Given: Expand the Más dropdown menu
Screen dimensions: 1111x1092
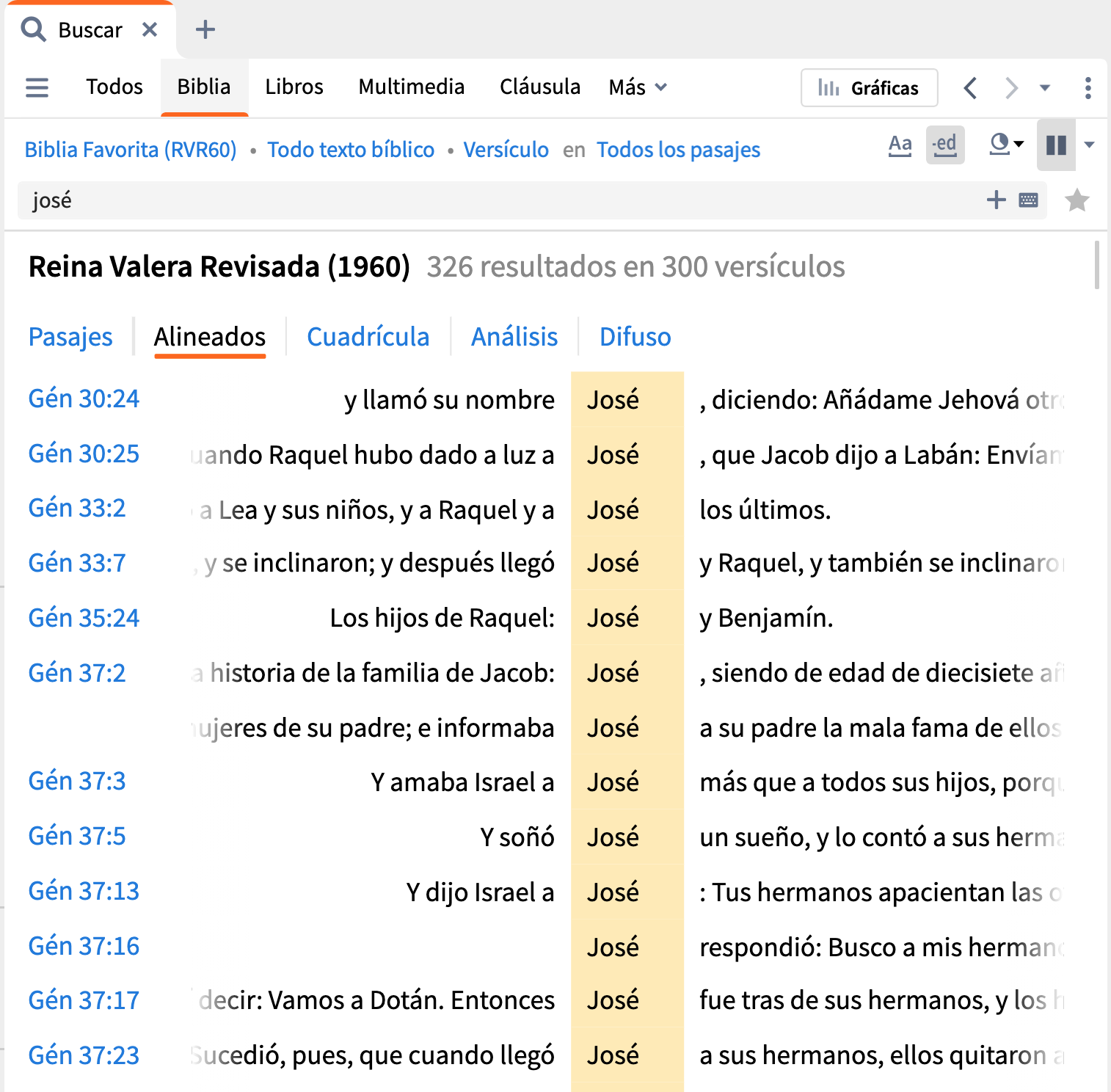Looking at the screenshot, I should [x=638, y=87].
